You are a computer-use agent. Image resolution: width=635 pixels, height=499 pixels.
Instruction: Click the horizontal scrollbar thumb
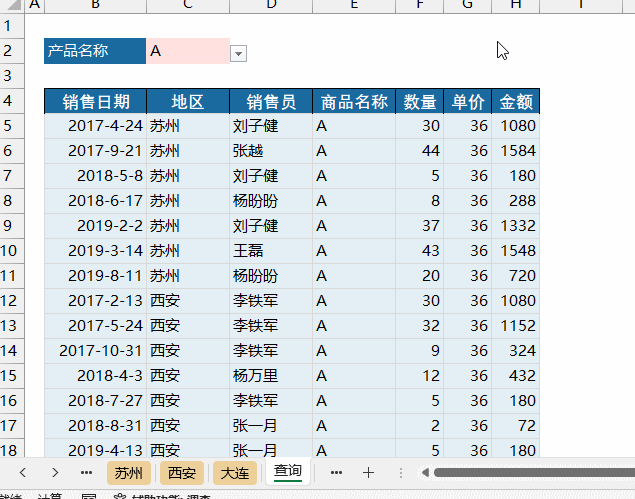click(x=534, y=472)
